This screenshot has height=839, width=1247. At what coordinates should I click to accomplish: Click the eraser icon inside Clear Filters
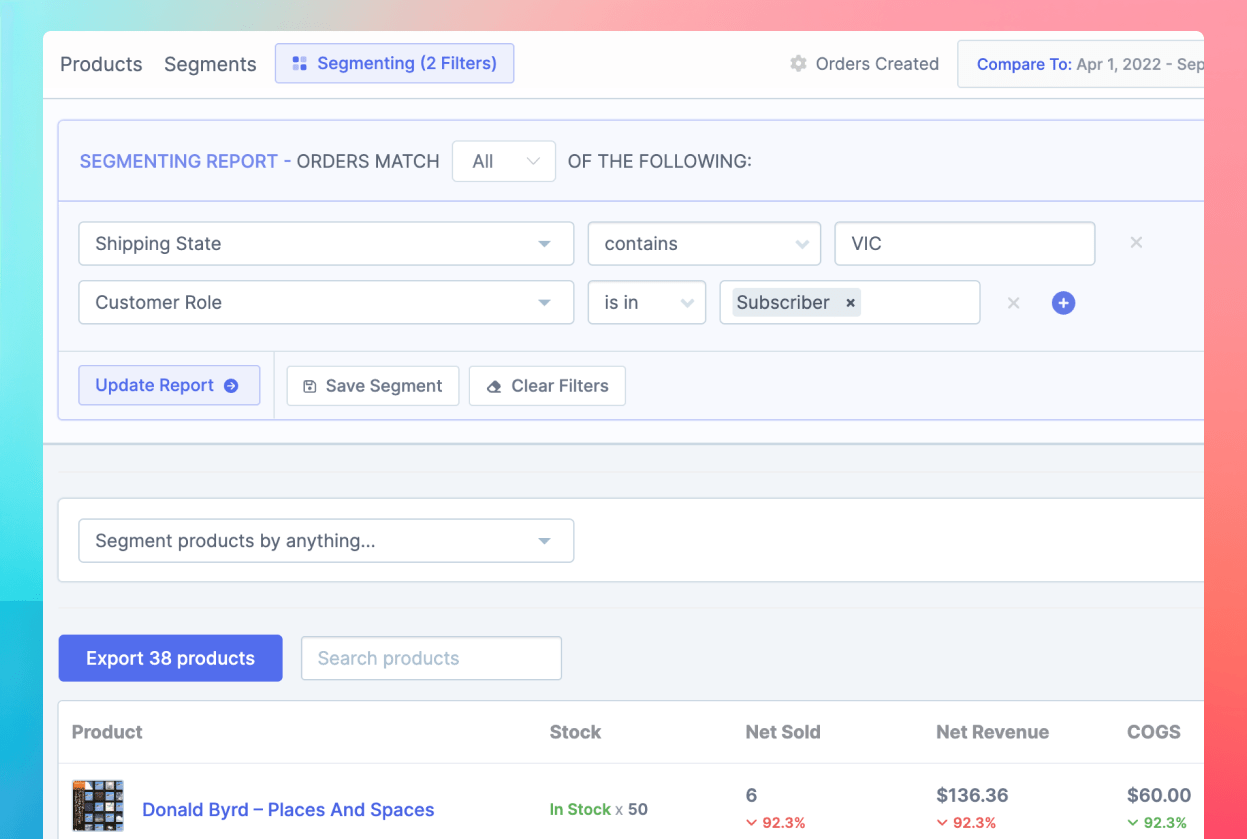point(493,385)
